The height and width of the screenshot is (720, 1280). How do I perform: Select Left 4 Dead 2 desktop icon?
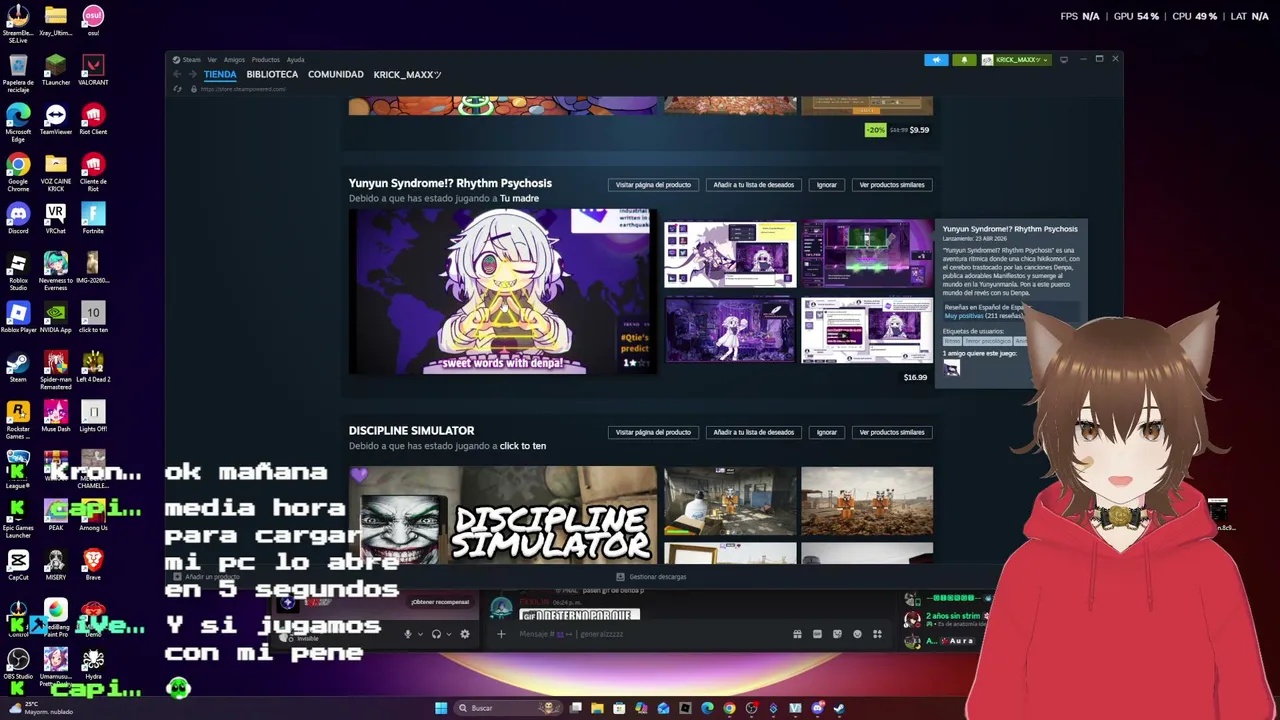(x=93, y=367)
